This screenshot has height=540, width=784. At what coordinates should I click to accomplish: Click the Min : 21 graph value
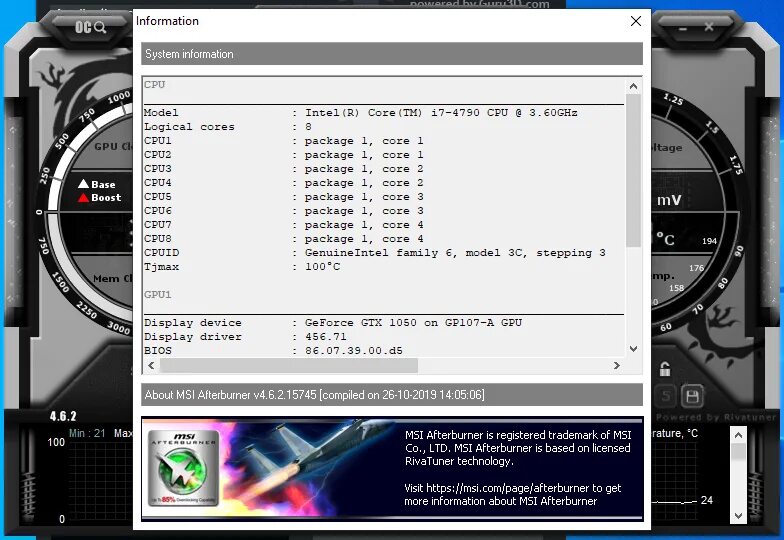coord(87,434)
